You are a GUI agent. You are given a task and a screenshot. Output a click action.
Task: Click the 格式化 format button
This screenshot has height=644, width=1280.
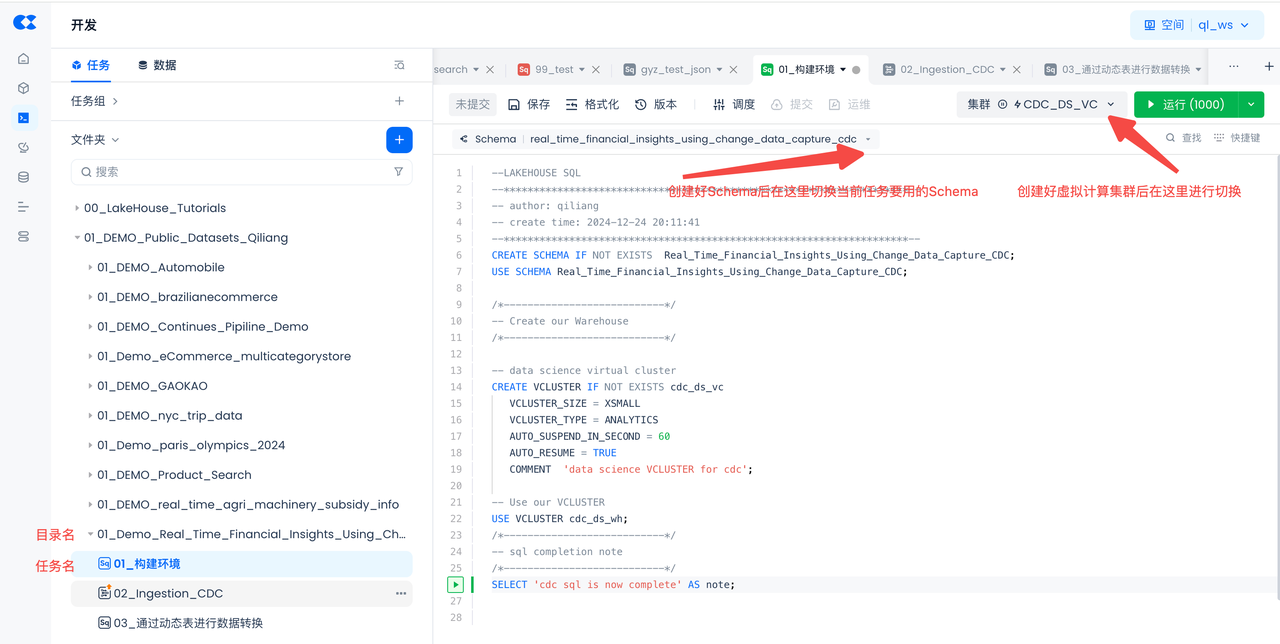click(x=592, y=104)
